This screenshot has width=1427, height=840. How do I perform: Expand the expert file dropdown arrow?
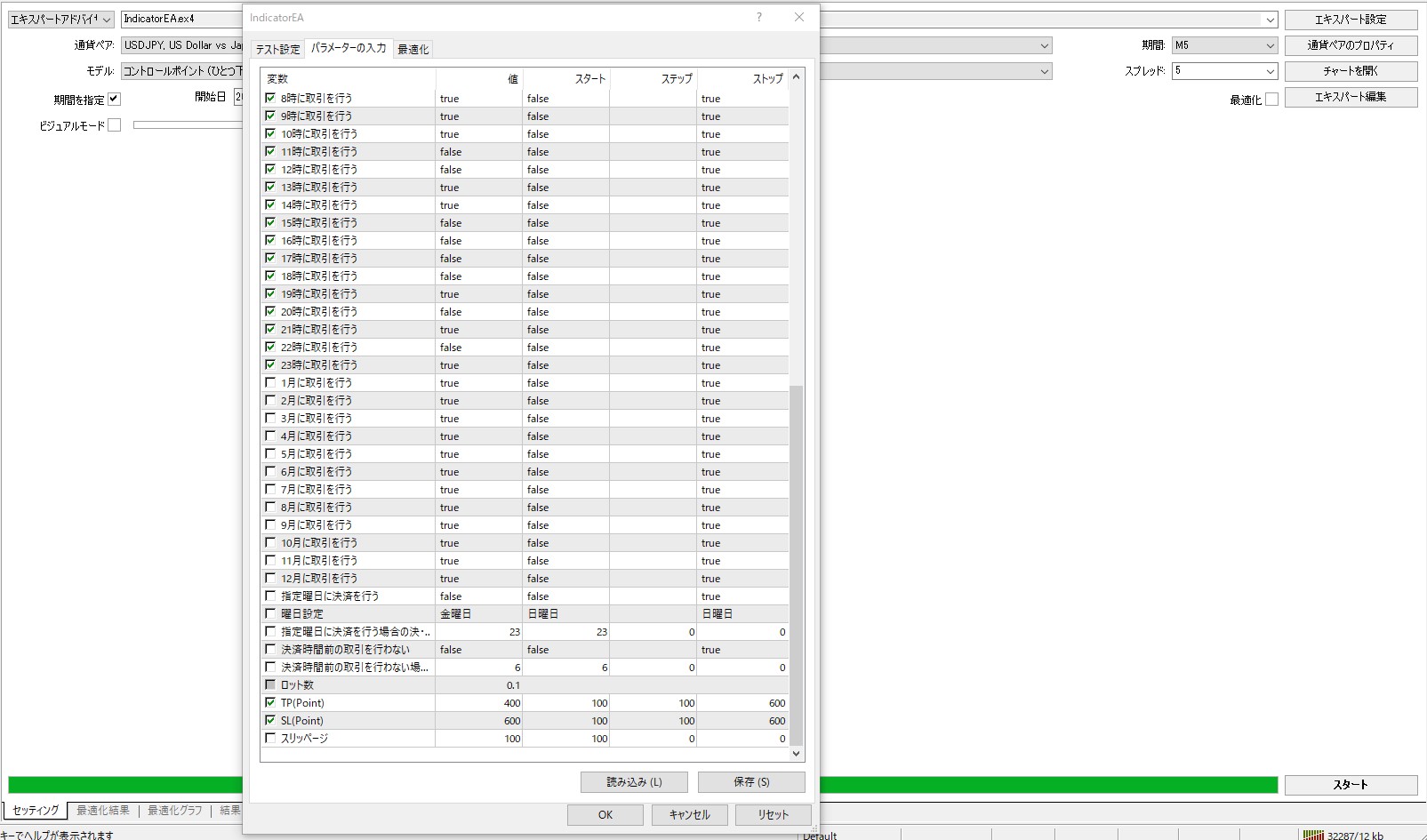click(x=1270, y=20)
